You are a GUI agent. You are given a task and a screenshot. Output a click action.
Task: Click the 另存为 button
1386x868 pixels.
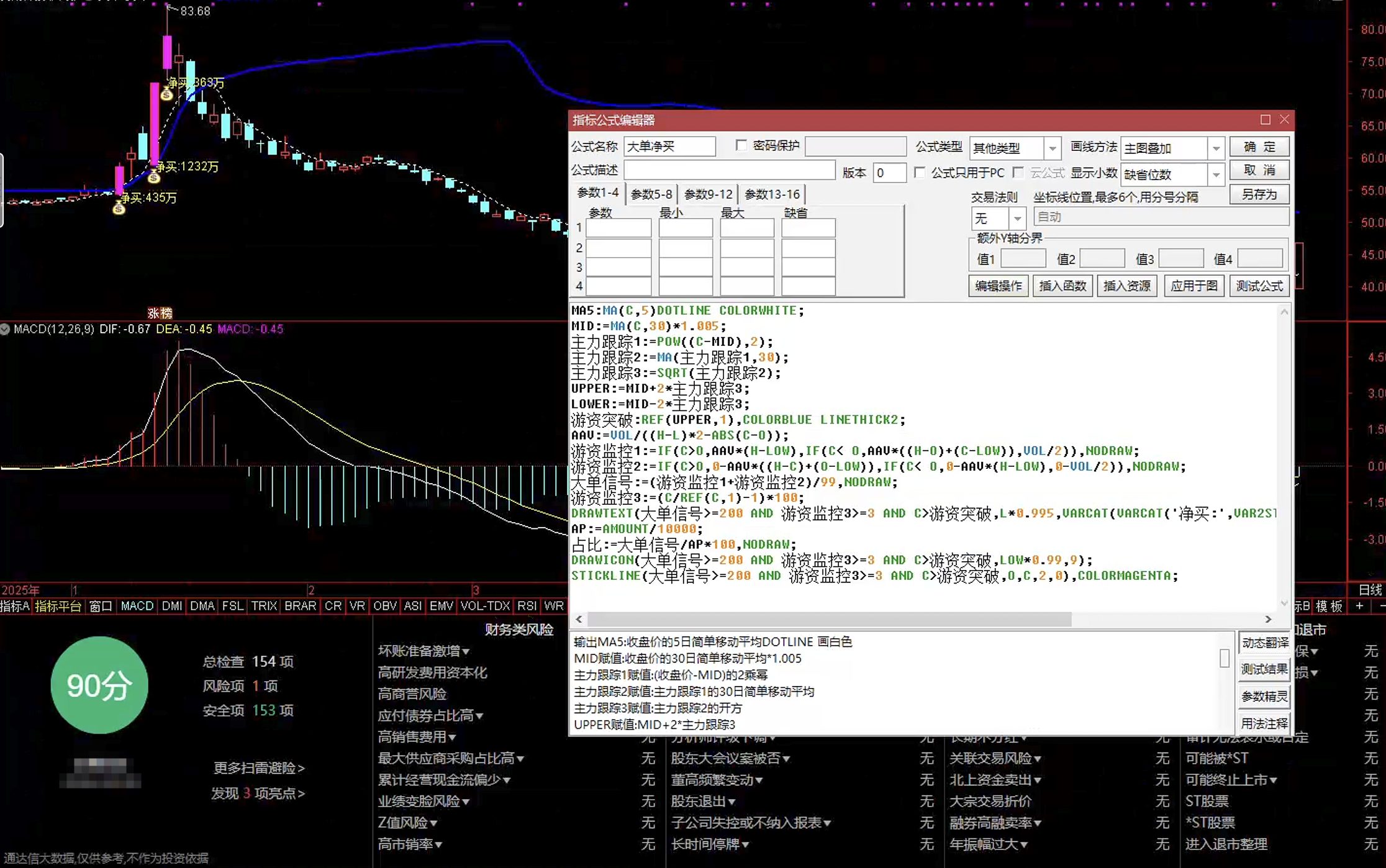(x=1259, y=194)
